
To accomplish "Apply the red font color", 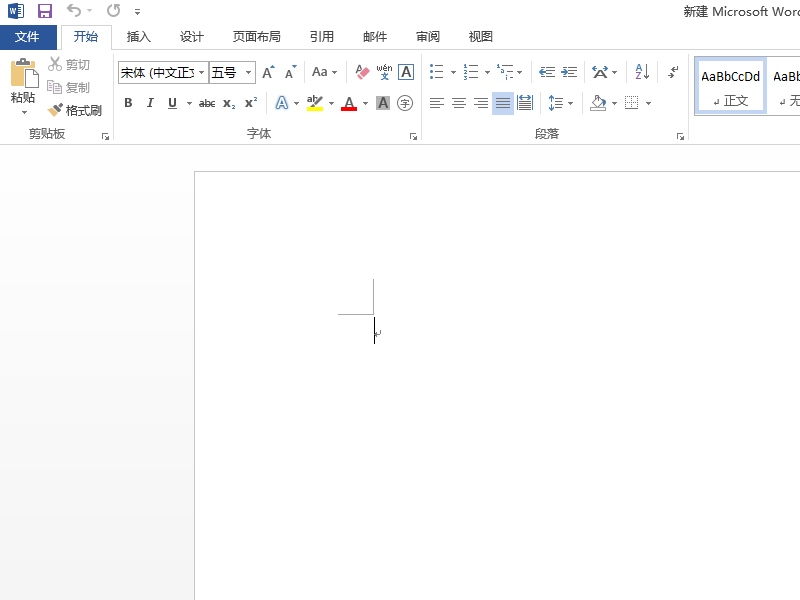I will [349, 104].
